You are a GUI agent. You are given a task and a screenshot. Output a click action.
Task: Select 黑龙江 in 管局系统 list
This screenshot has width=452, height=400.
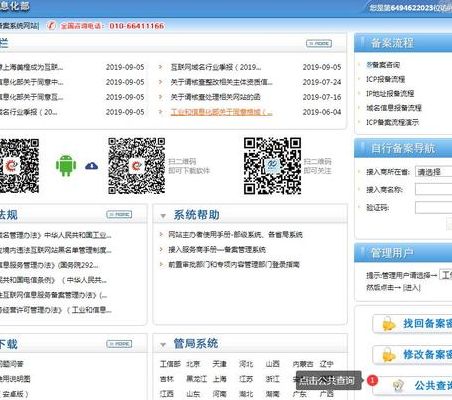[x=197, y=379]
